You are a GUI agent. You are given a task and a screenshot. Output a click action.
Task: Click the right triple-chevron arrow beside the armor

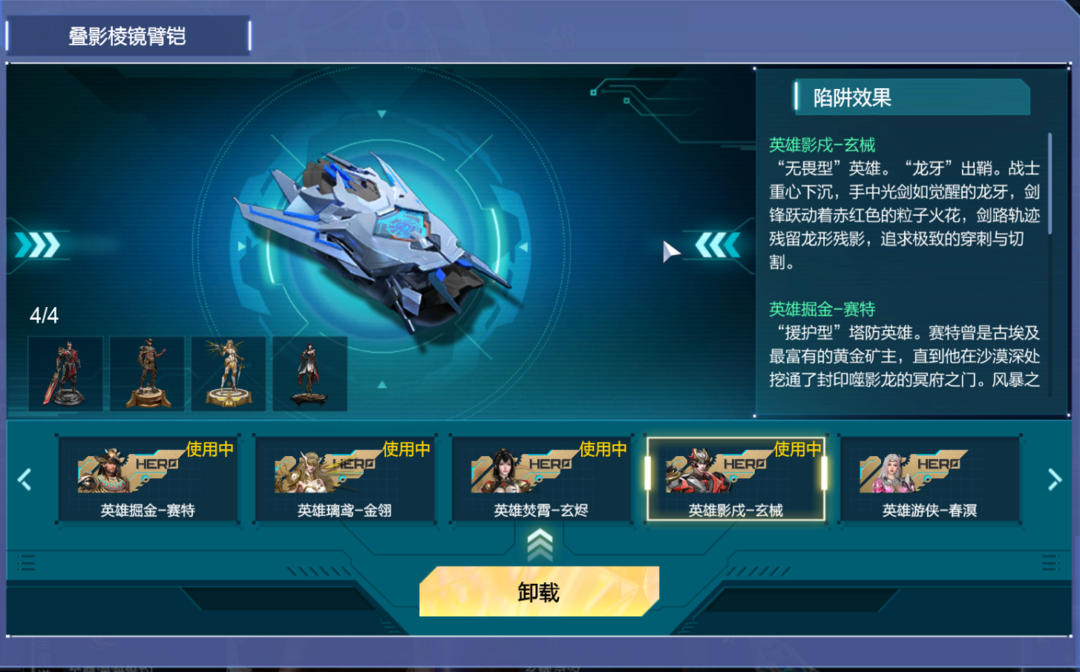pyautogui.click(x=717, y=244)
